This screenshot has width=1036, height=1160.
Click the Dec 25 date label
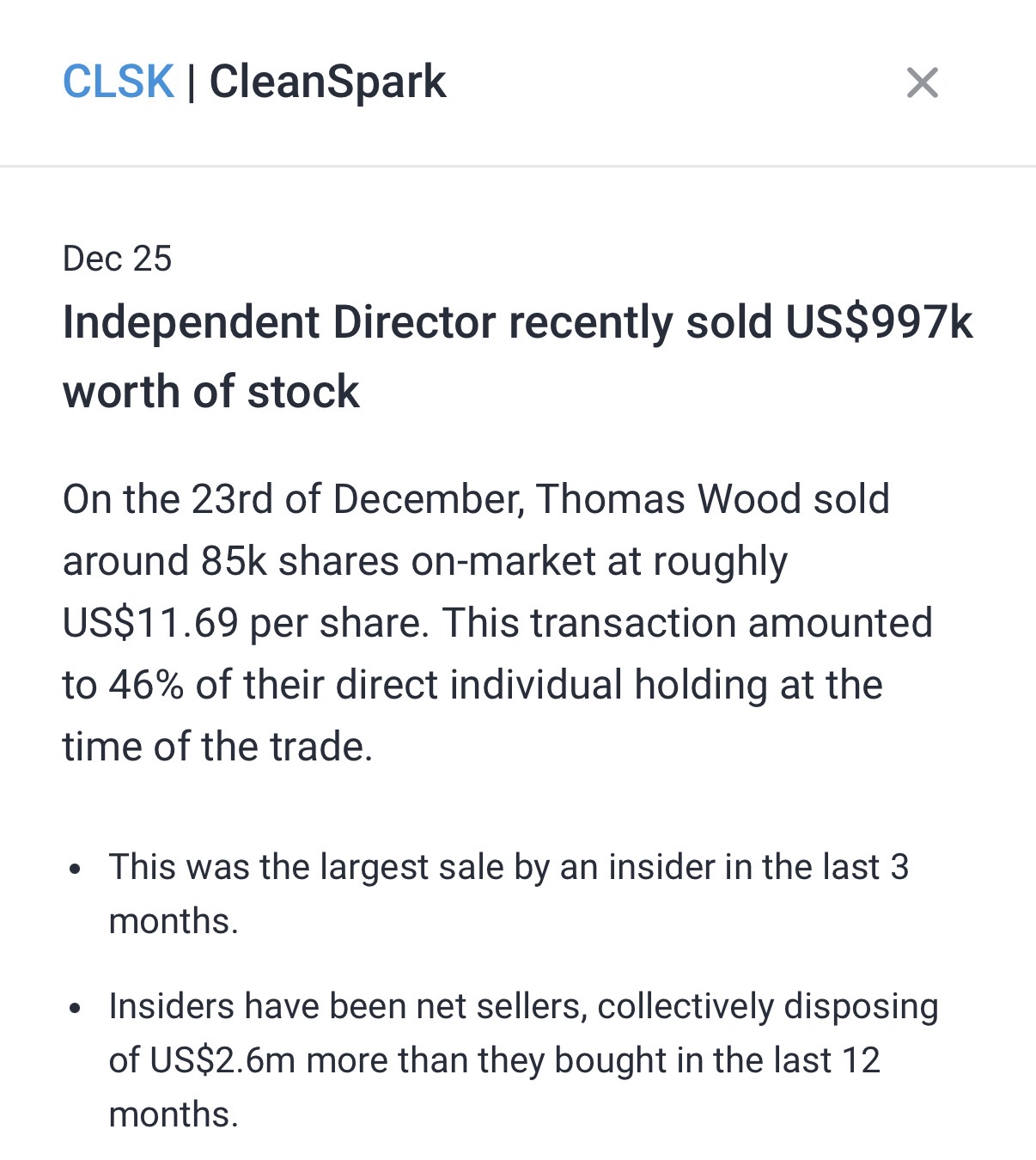(x=117, y=259)
